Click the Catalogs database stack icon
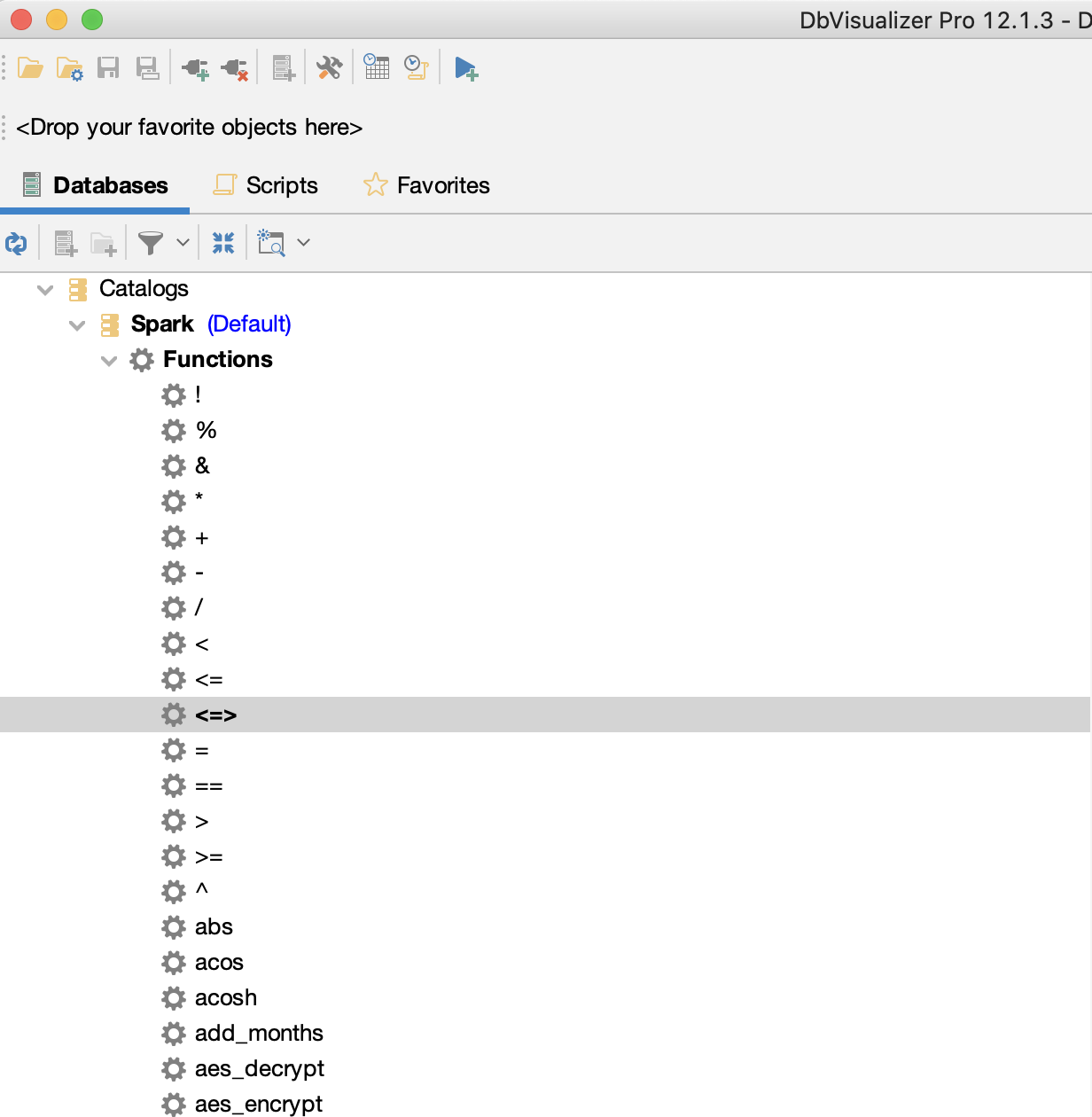 (78, 289)
